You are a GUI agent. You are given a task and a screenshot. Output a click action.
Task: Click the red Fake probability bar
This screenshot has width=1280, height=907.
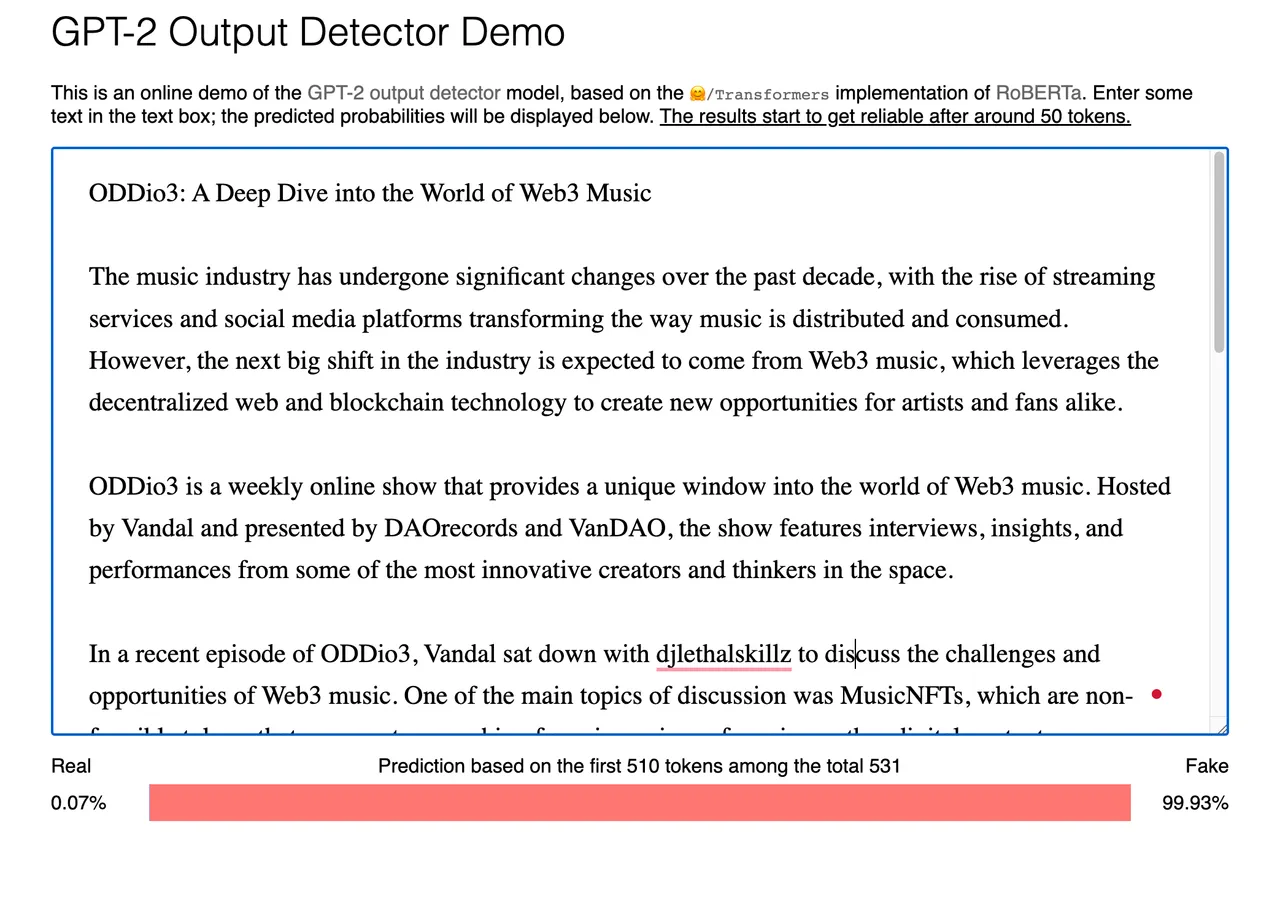(640, 803)
